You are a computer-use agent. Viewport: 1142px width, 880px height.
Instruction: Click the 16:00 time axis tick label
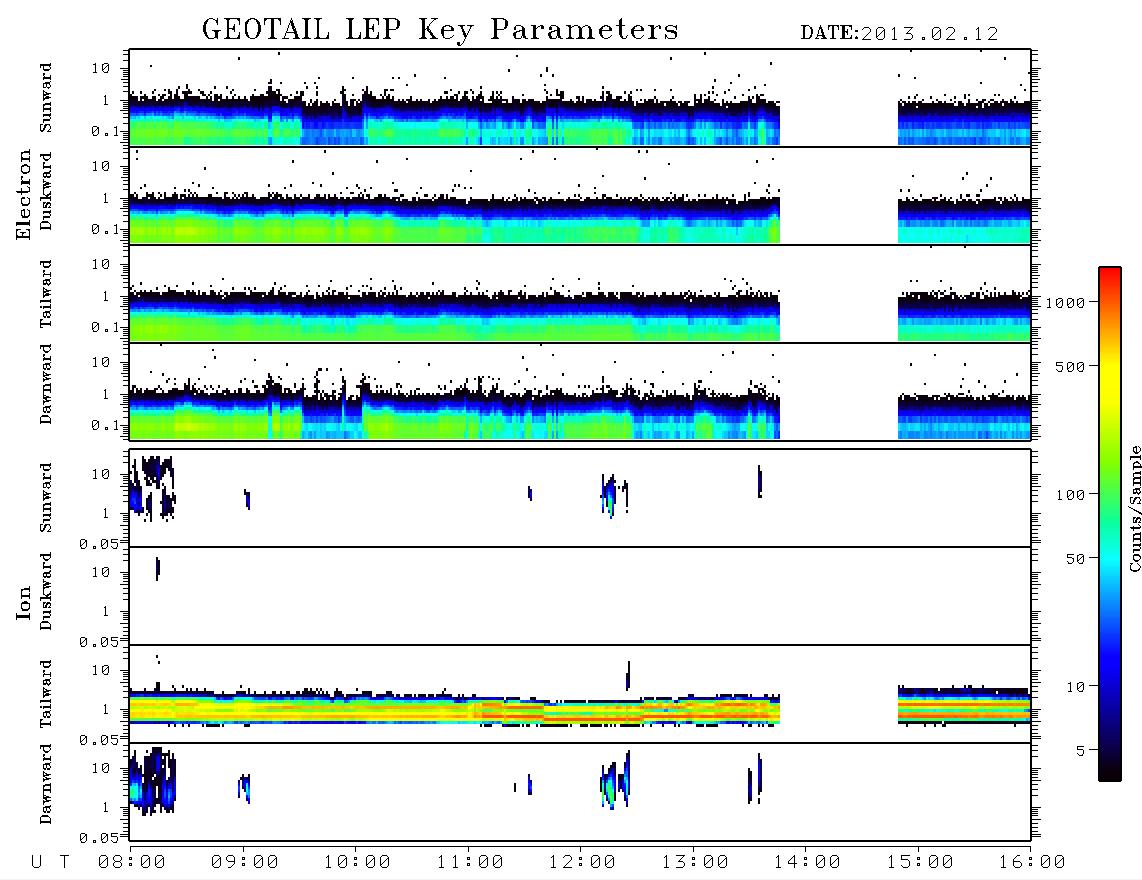tap(1032, 862)
